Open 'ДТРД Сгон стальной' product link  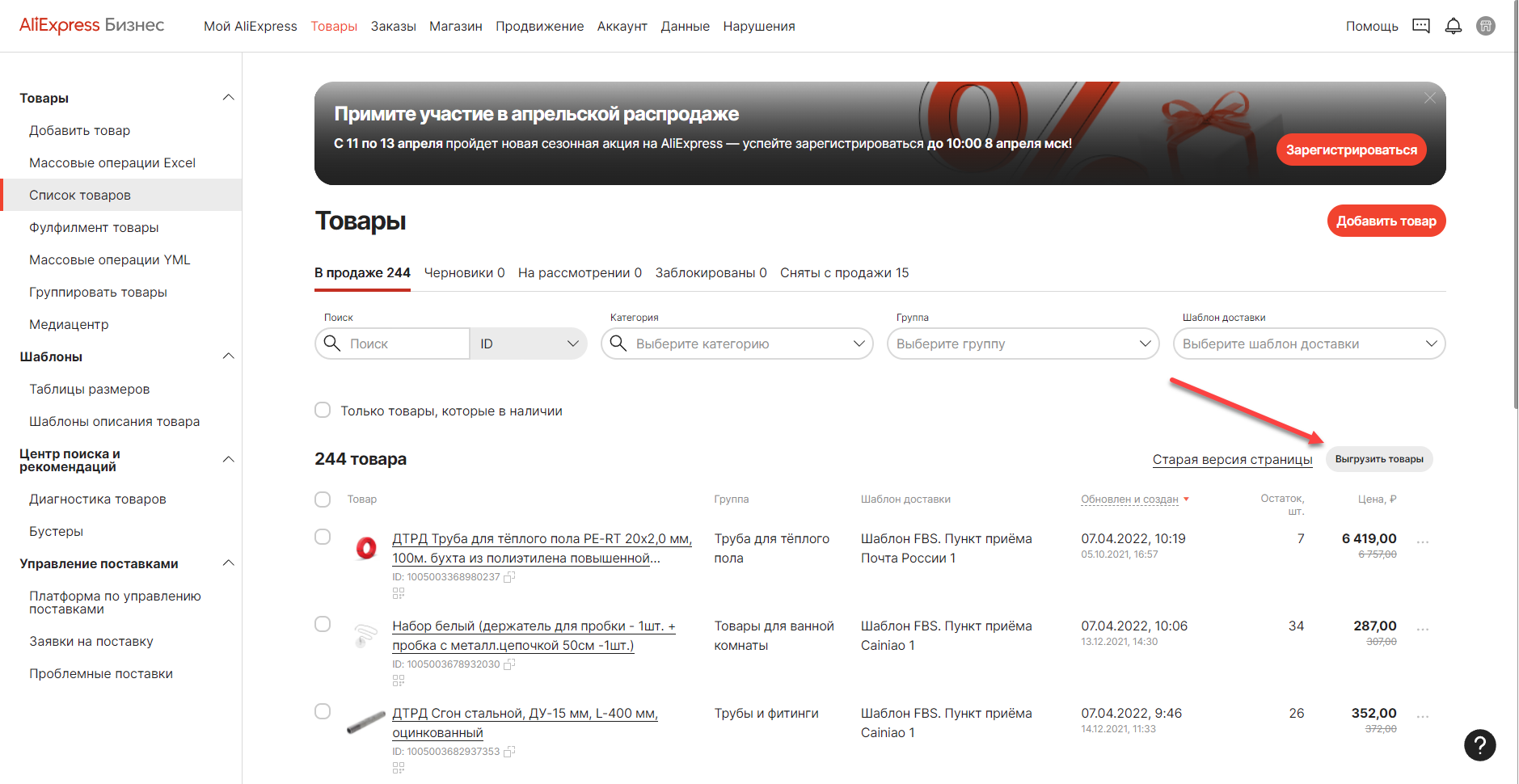[525, 723]
